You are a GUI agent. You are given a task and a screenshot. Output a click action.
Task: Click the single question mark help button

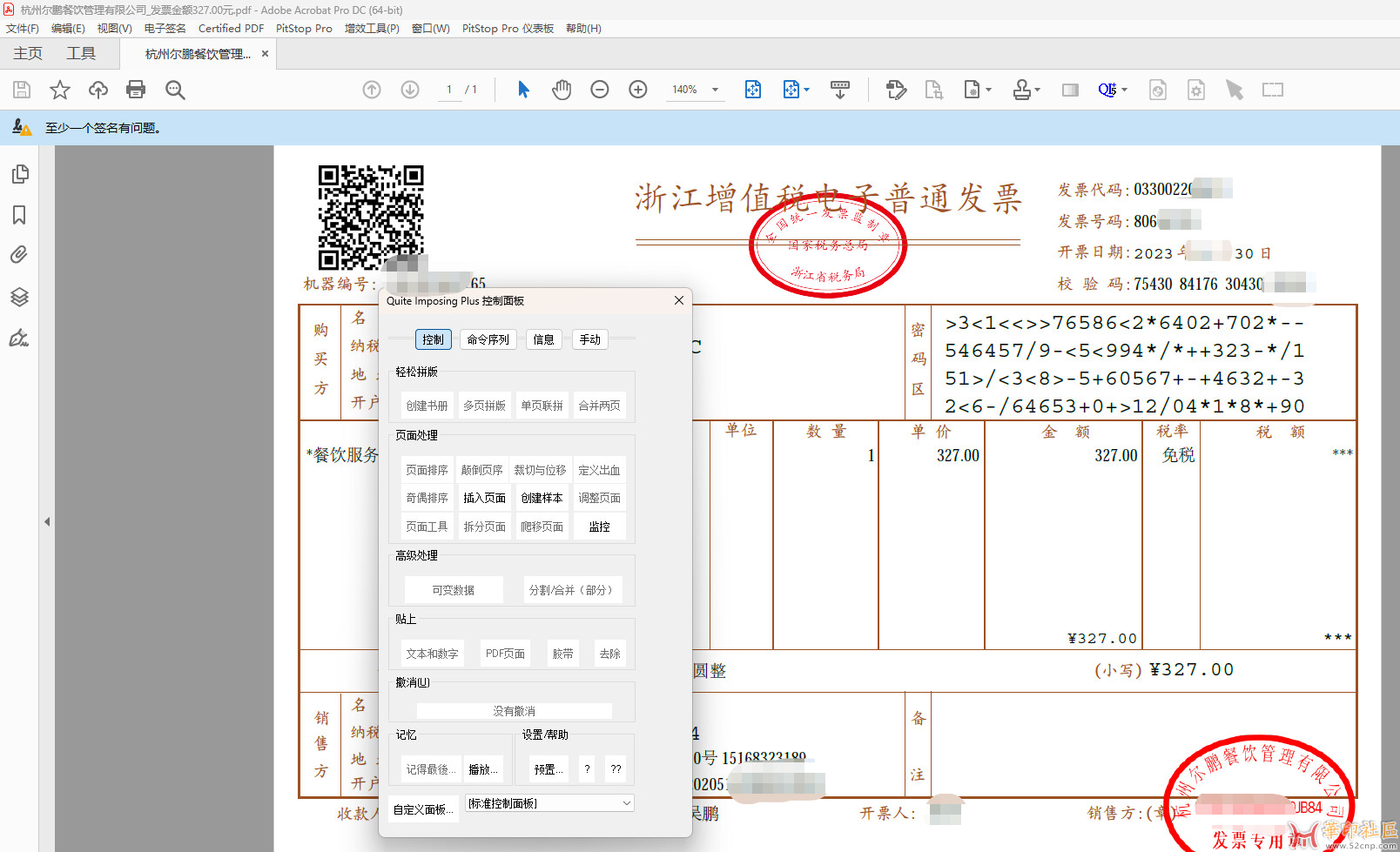click(587, 769)
